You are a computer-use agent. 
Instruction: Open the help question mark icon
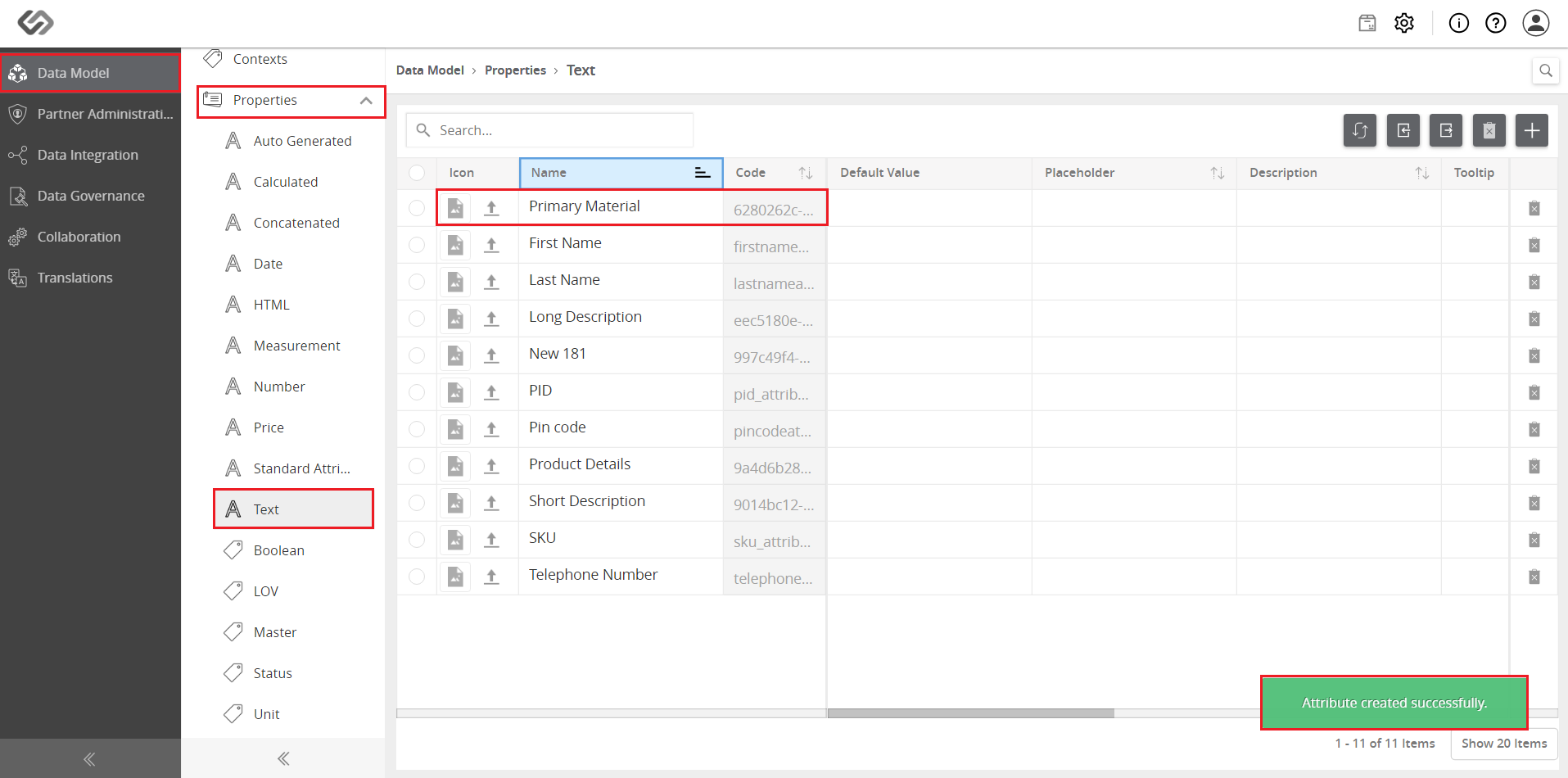(1496, 23)
